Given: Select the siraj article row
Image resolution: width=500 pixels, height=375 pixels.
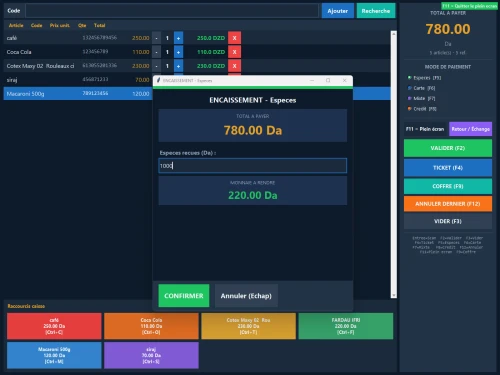Looking at the screenshot, I should pos(78,80).
